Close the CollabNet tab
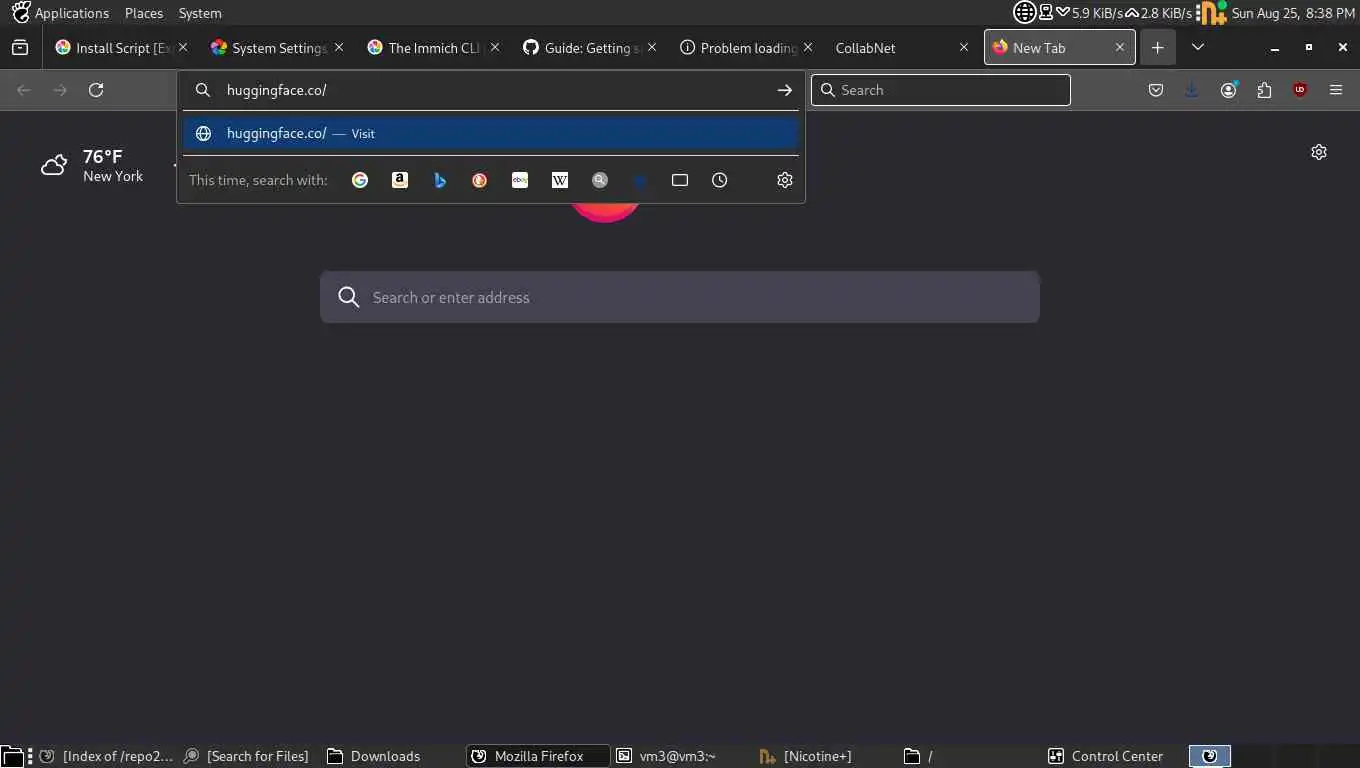 pos(964,47)
